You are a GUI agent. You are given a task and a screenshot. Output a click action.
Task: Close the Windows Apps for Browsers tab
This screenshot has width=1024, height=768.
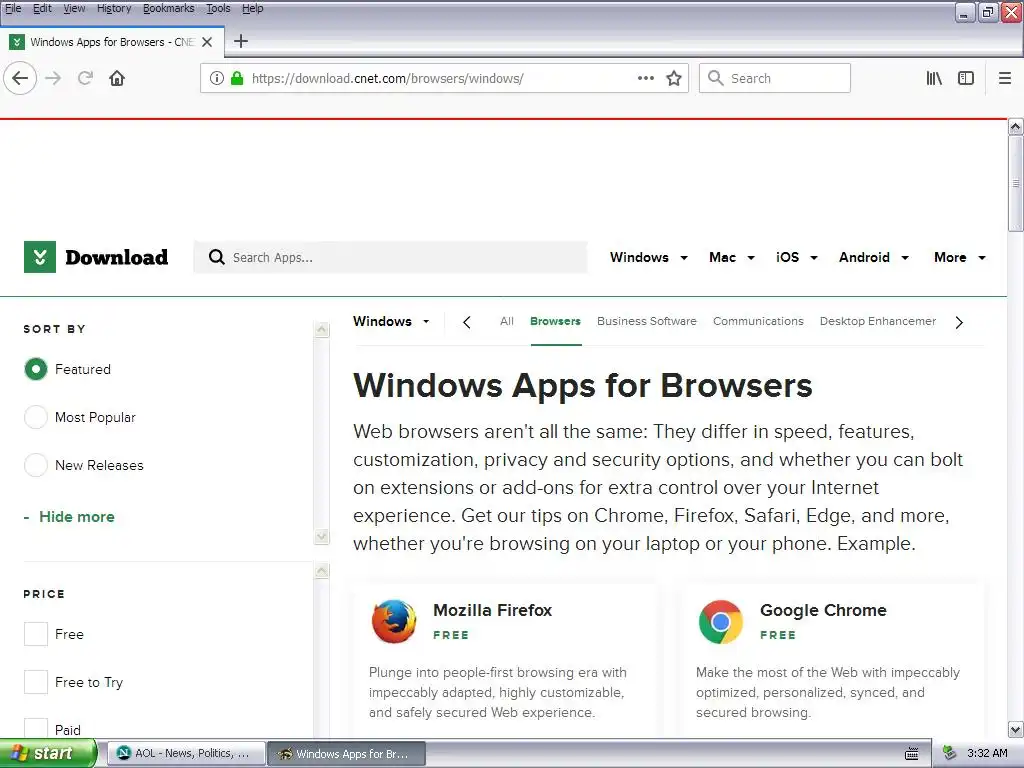pos(207,42)
